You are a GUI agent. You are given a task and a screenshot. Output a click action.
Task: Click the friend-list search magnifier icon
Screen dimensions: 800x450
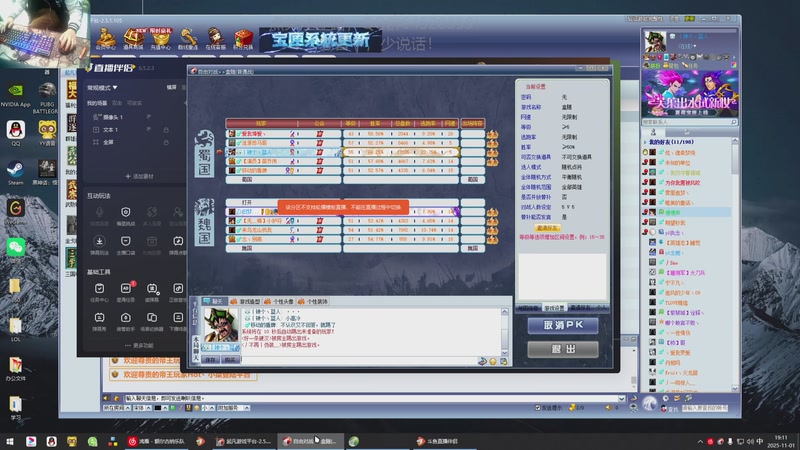click(734, 122)
